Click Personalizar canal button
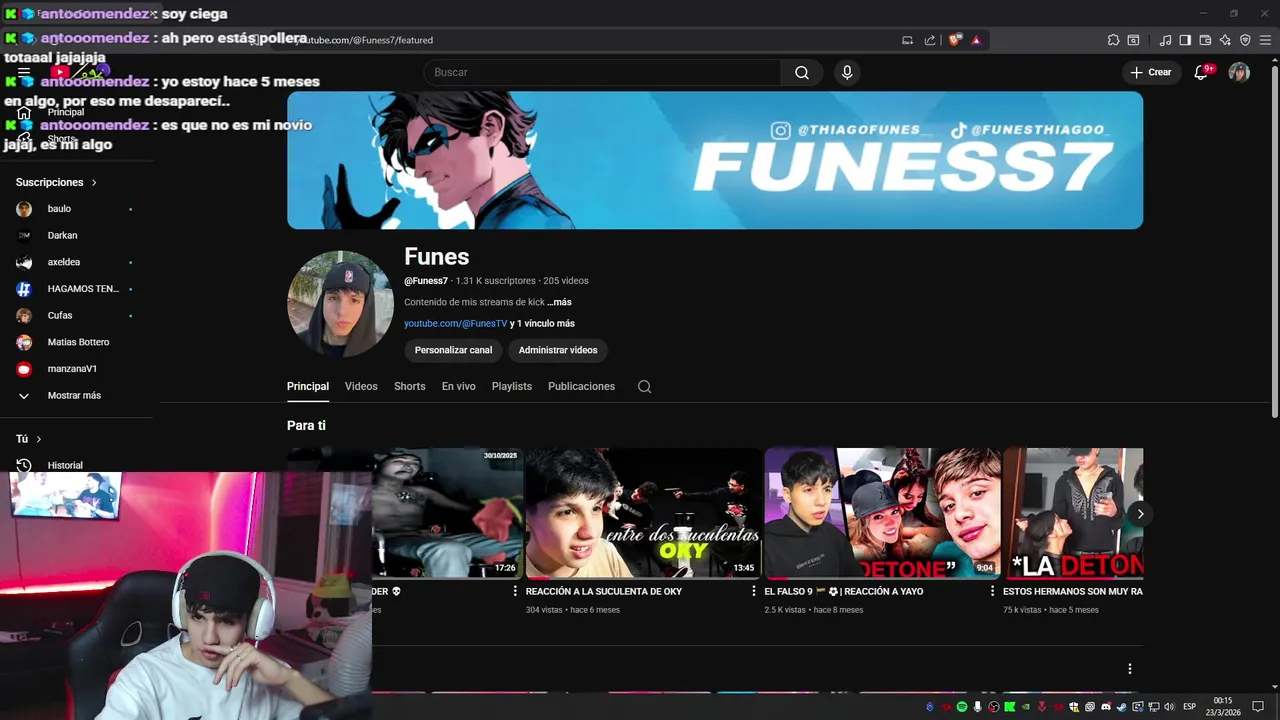Viewport: 1280px width, 720px height. point(453,350)
